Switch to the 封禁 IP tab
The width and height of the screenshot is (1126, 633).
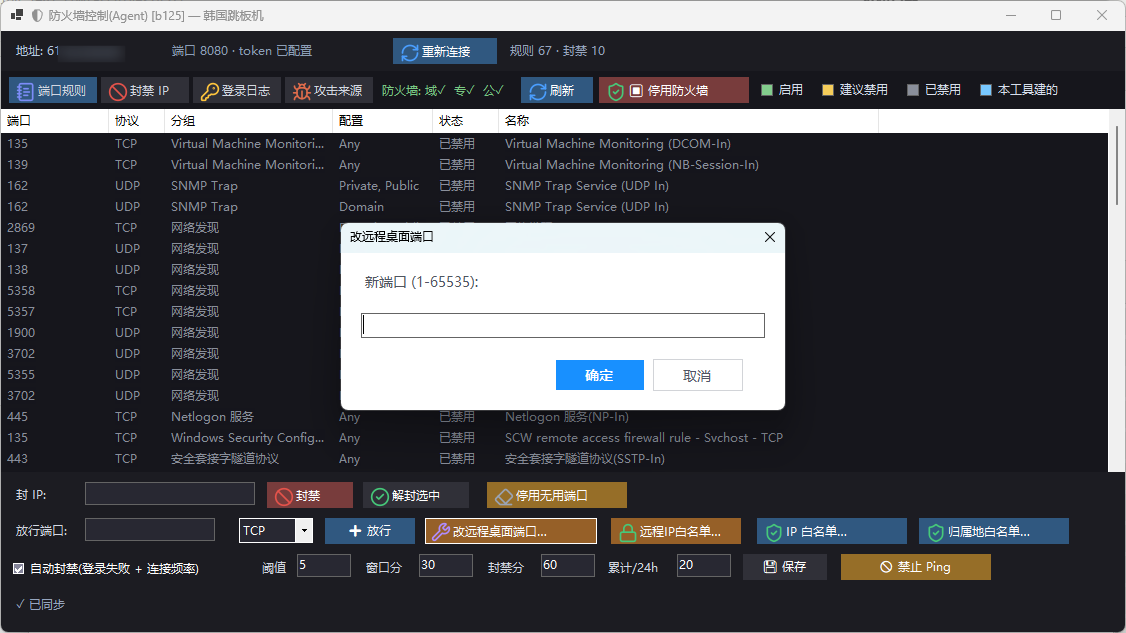144,91
